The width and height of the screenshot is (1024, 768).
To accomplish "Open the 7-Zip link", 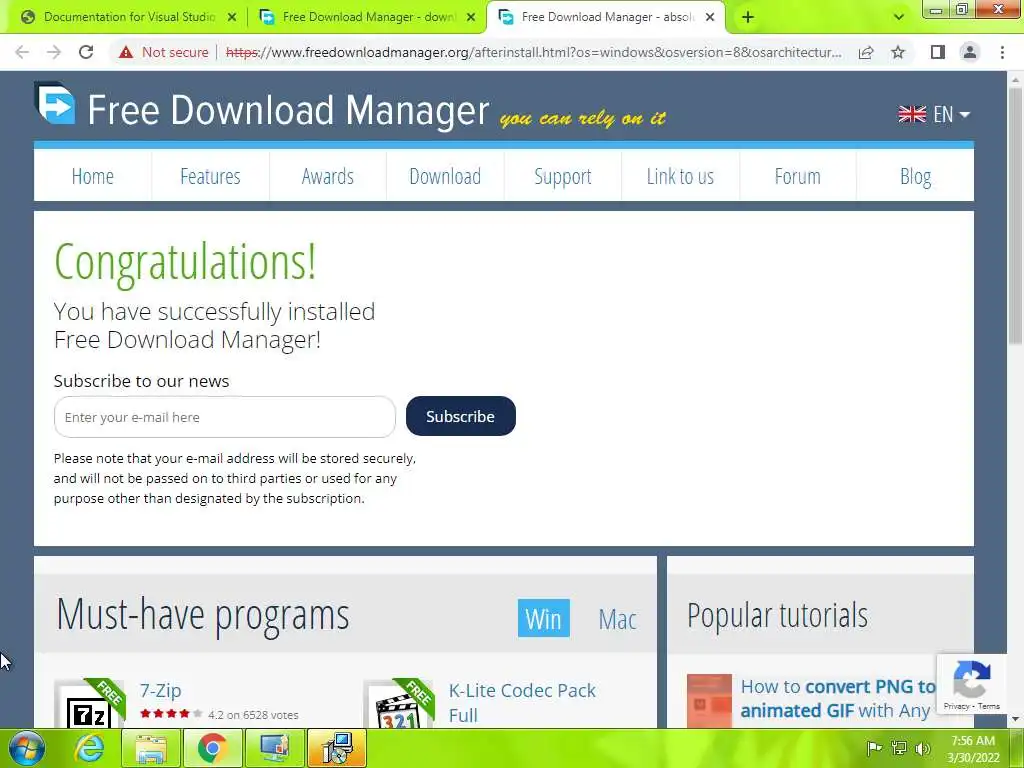I will 161,690.
